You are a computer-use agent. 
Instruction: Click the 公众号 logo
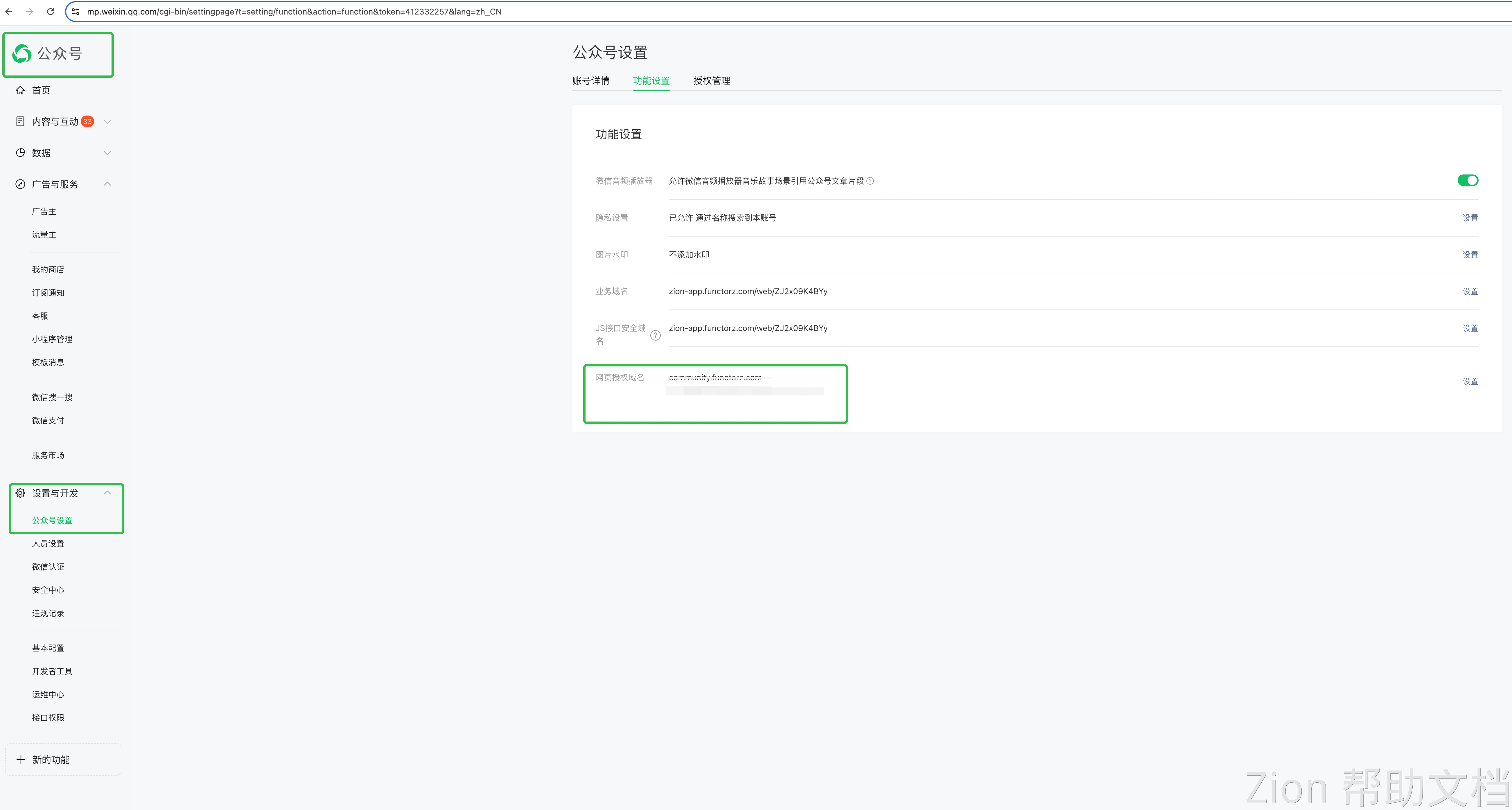[x=48, y=54]
